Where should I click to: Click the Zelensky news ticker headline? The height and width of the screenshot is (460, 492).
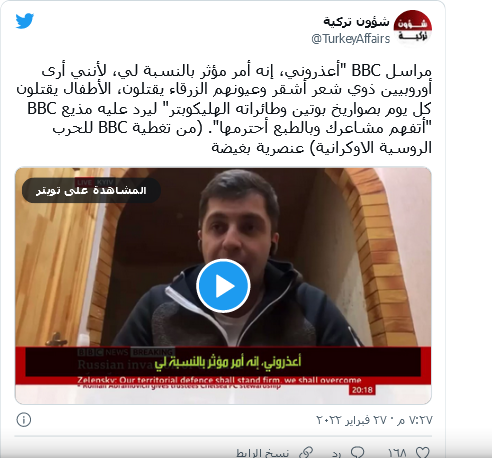pos(219,380)
